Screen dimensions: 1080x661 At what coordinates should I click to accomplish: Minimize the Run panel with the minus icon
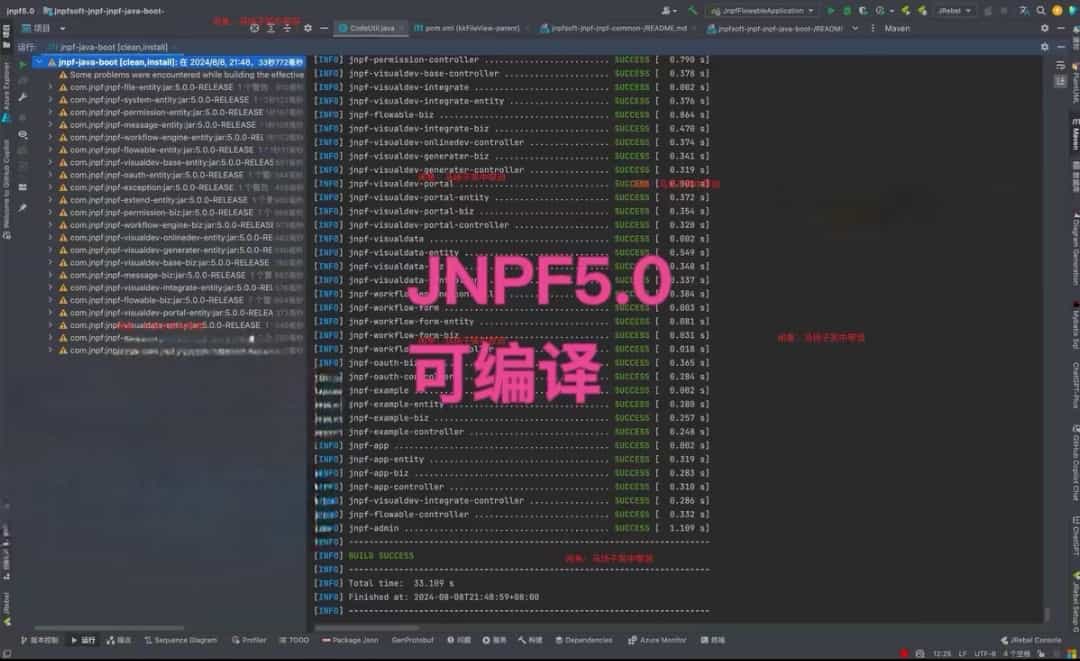[x=1061, y=47]
